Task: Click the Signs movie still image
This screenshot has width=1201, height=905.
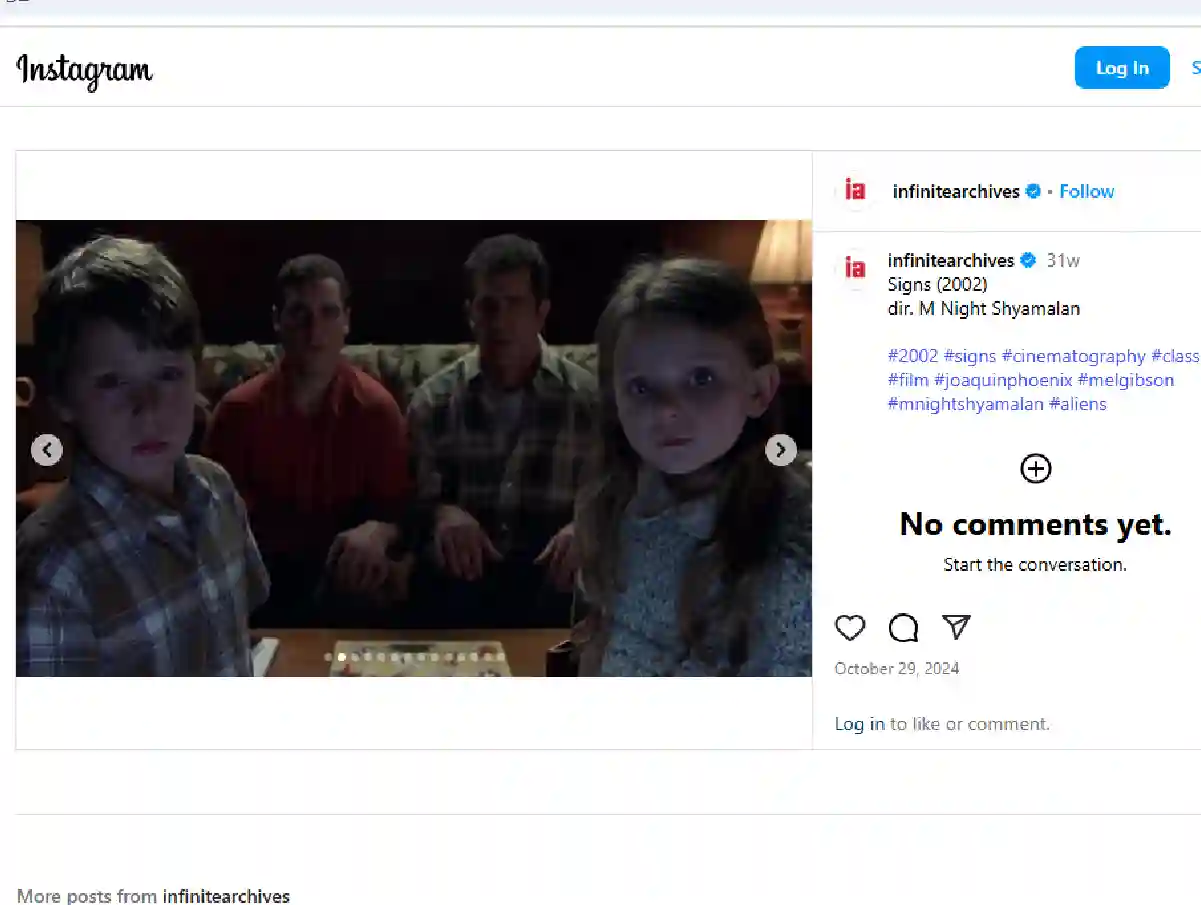Action: (414, 448)
